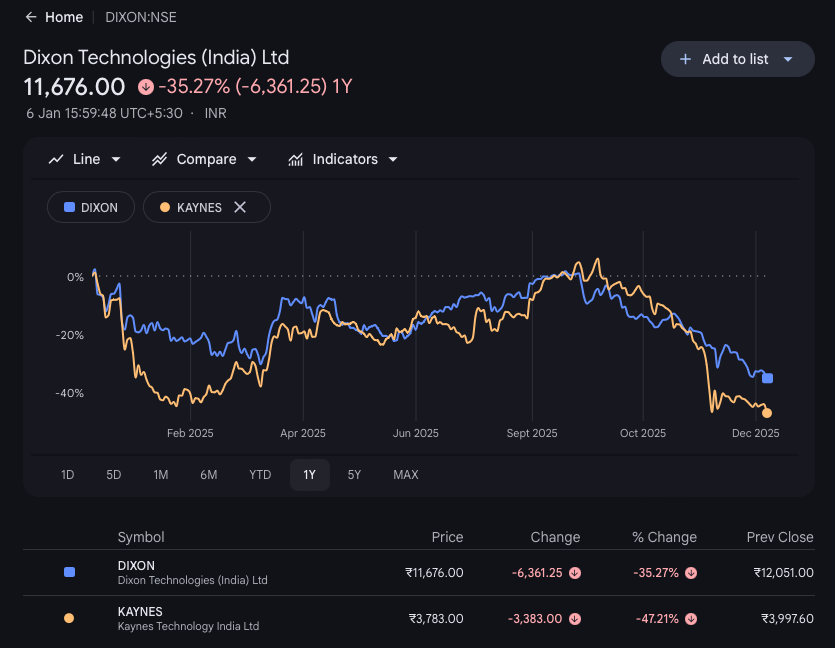Switch chart range to 1M

[x=161, y=474]
